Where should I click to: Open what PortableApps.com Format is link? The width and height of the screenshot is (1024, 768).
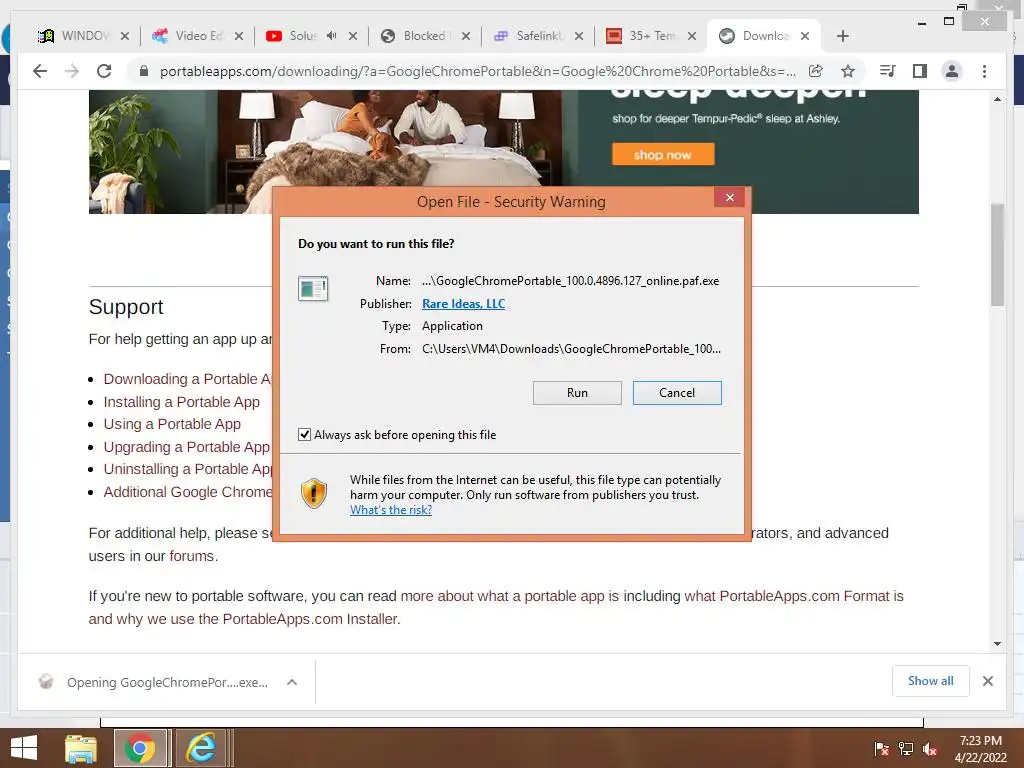point(793,596)
